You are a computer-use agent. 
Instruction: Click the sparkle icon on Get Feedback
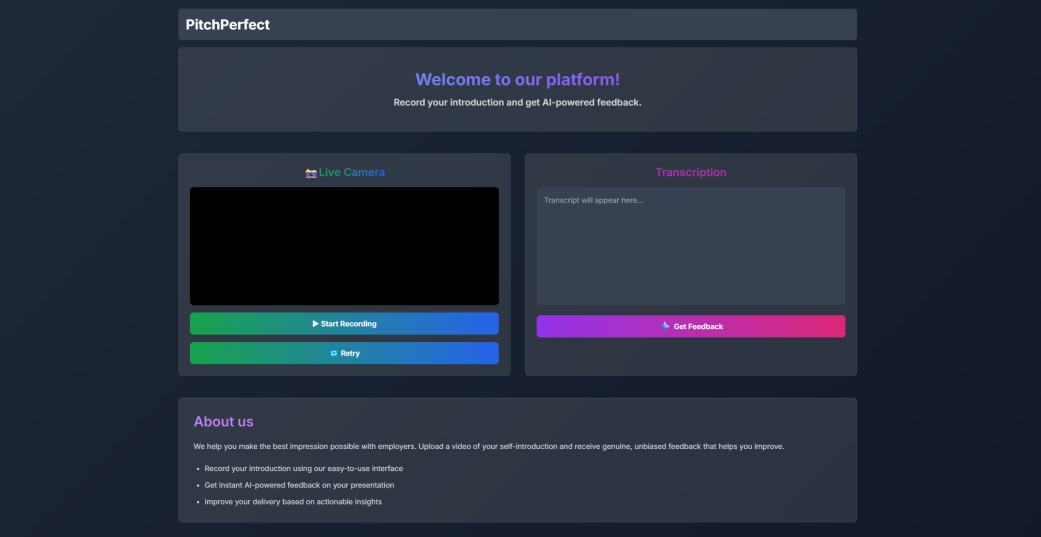point(665,326)
